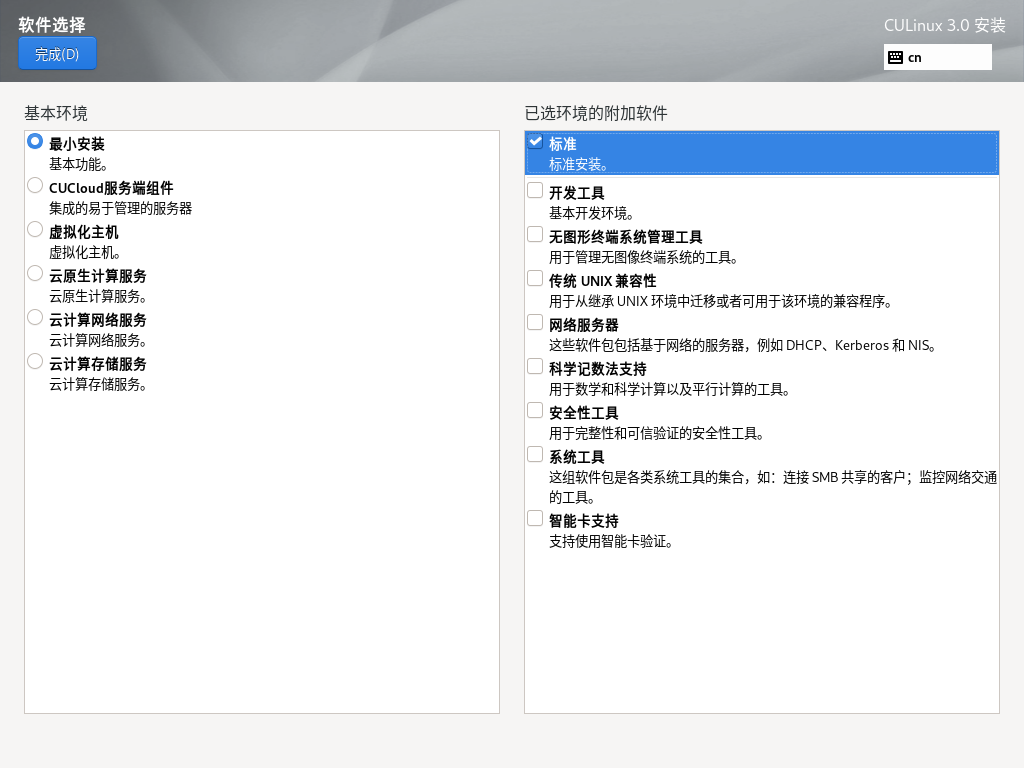This screenshot has height=768, width=1024.
Task: Click the 云原生计算服务。 description line
Action: coord(98,296)
